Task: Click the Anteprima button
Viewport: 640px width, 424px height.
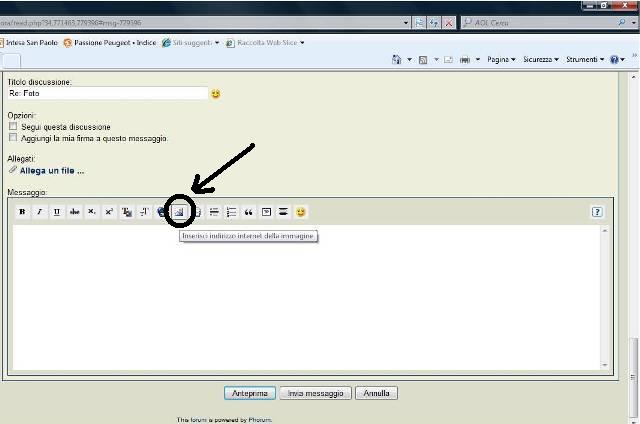Action: (250, 393)
